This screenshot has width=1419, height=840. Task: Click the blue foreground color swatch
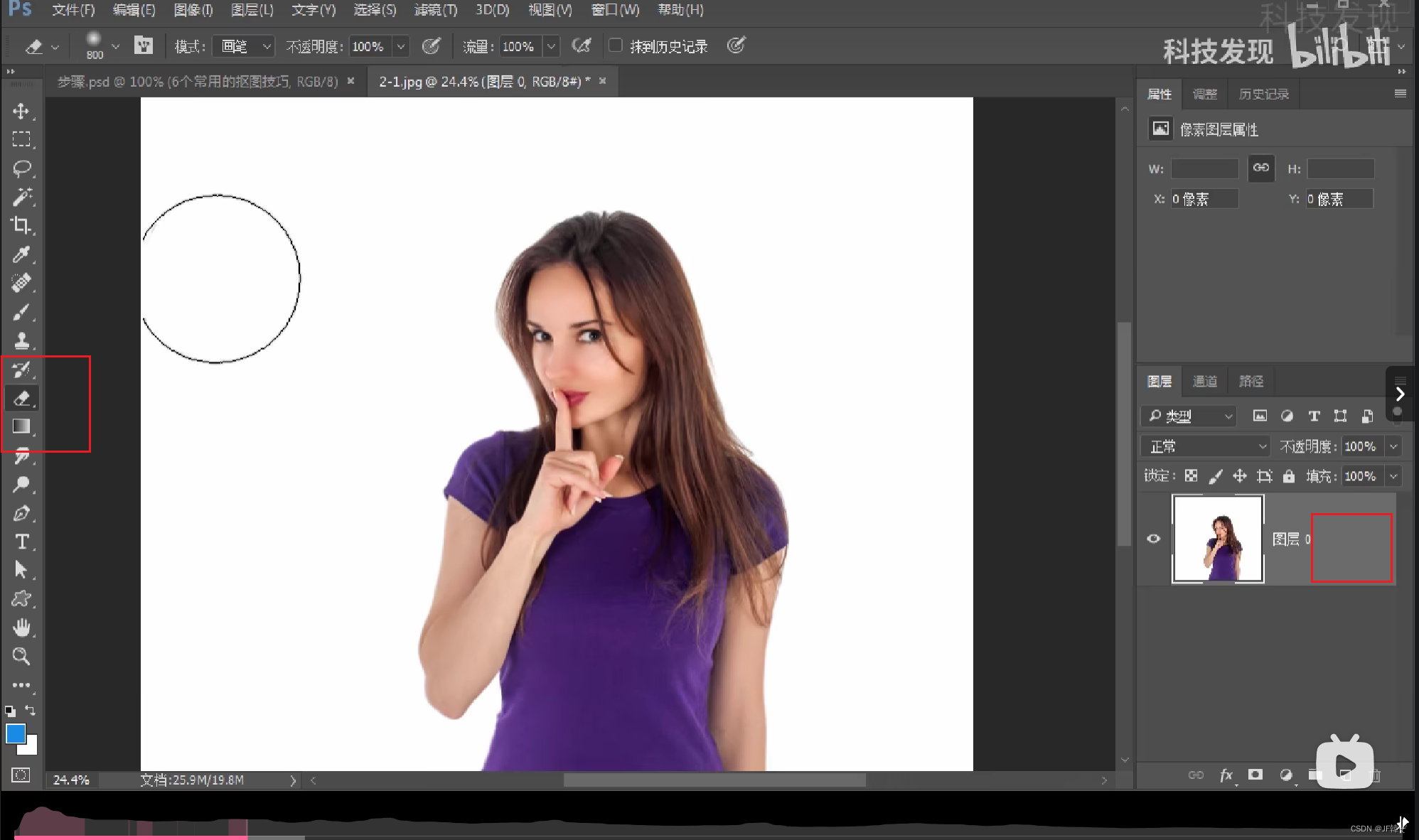15,733
